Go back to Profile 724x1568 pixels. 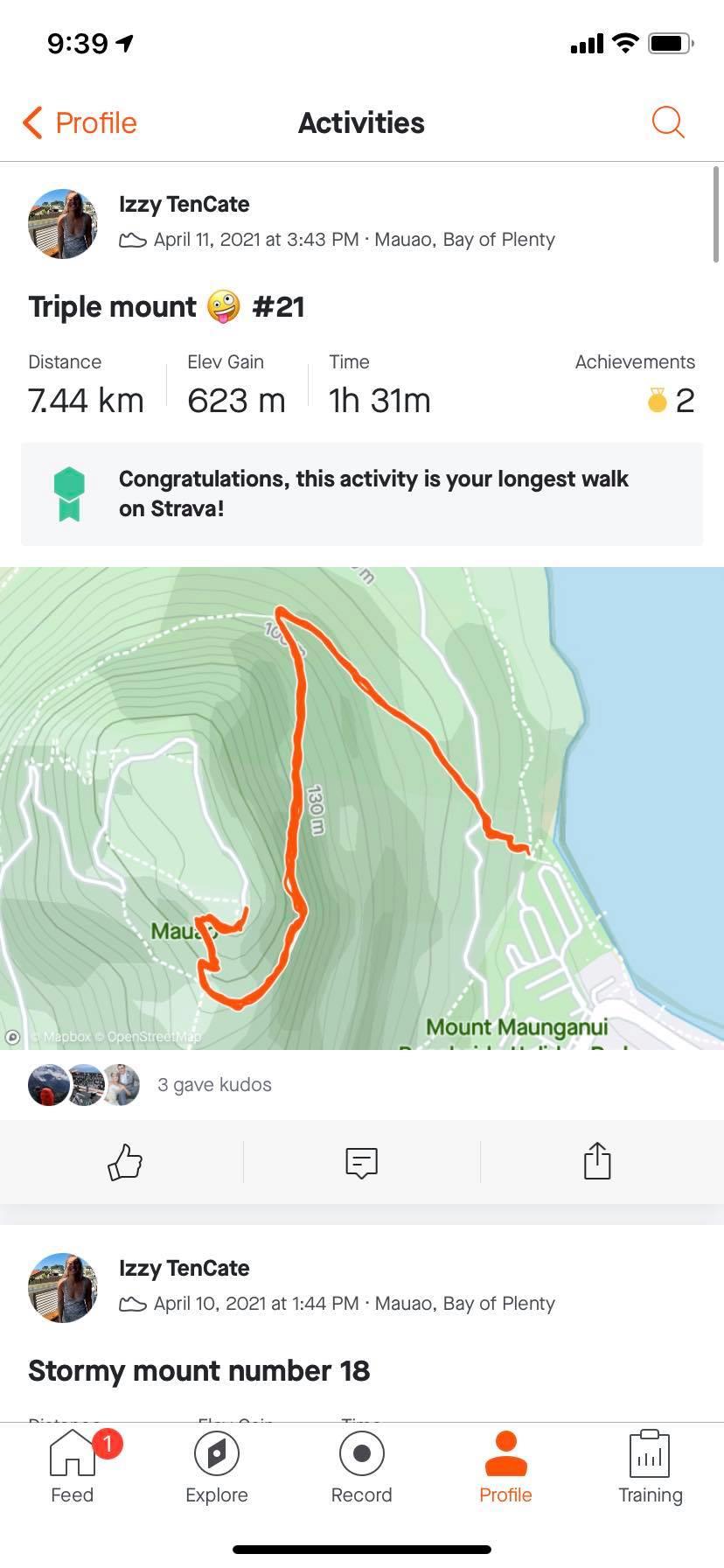tap(80, 122)
